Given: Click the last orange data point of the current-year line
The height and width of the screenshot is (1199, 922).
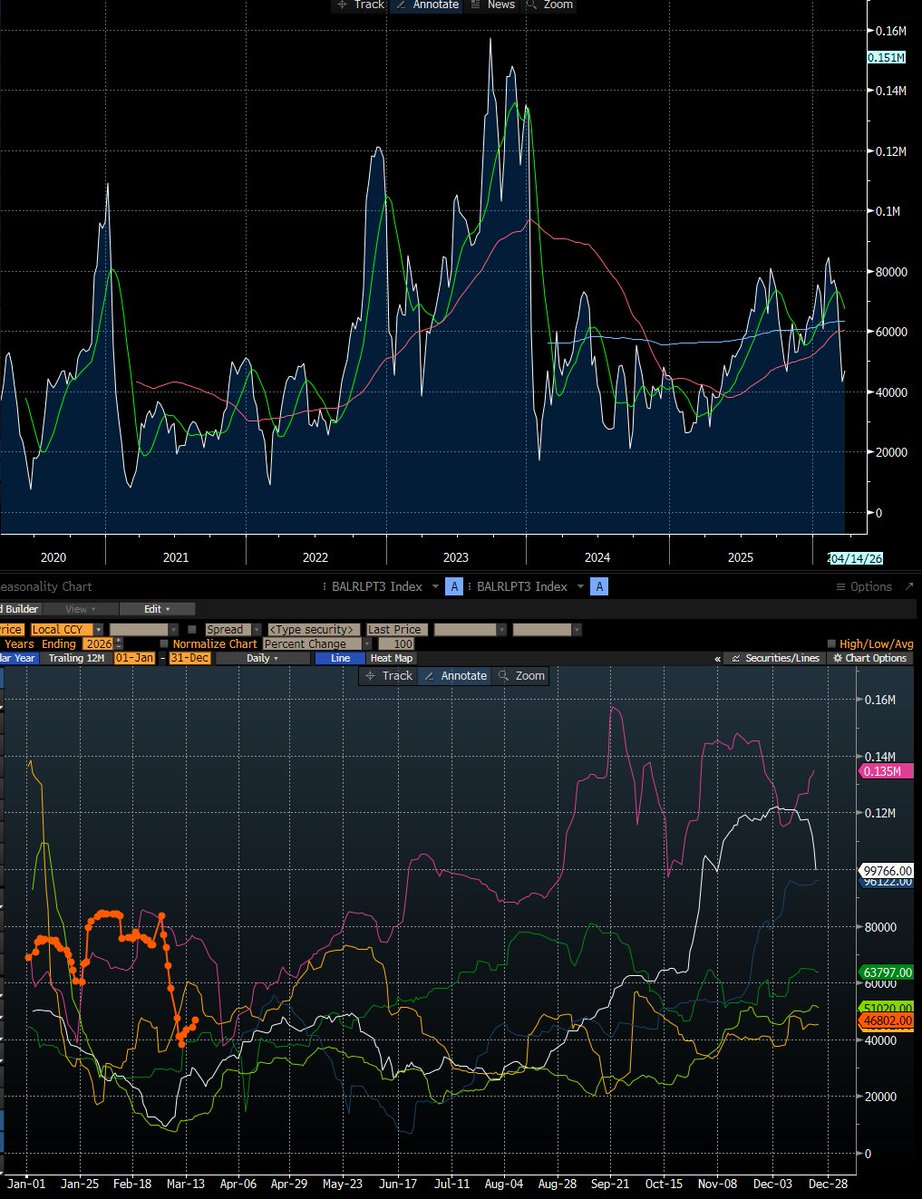Looking at the screenshot, I should 195,1019.
